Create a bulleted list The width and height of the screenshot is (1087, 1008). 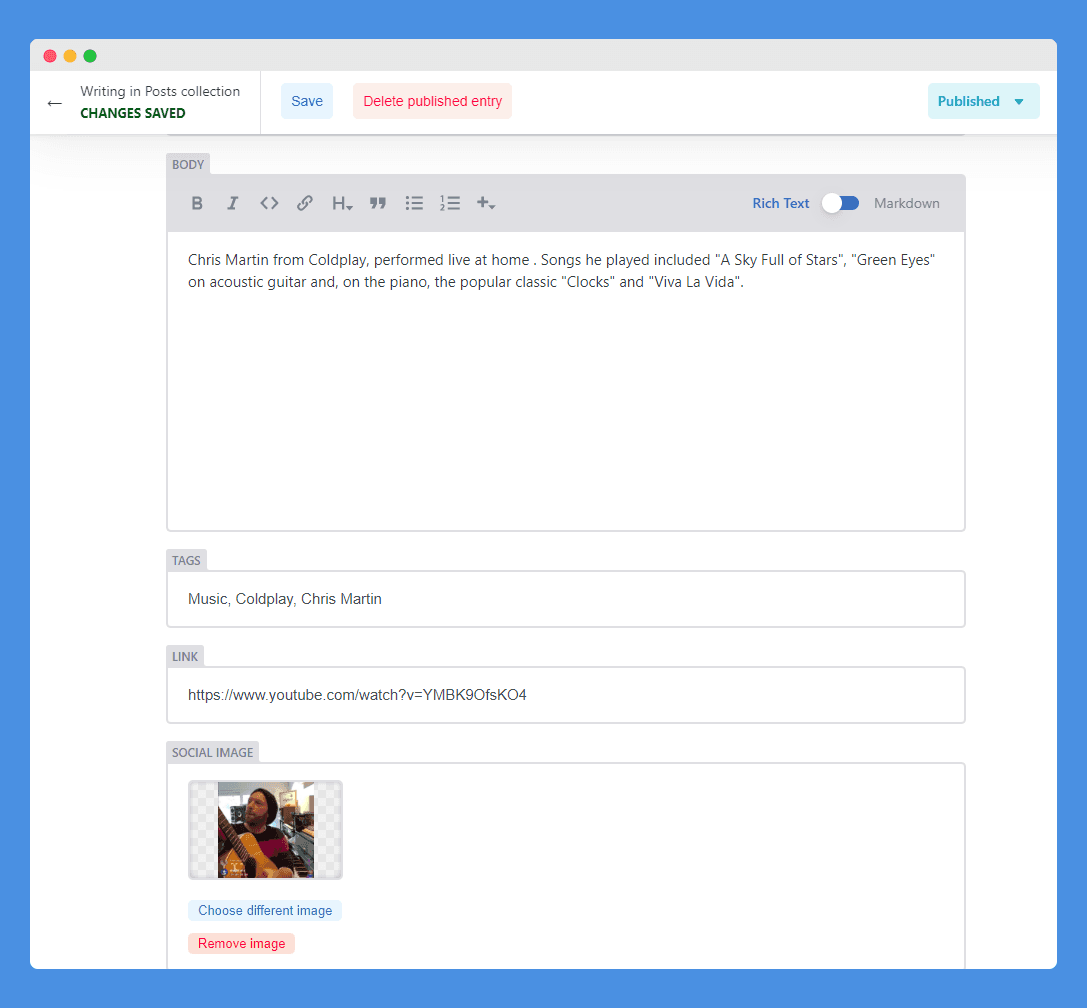(413, 203)
